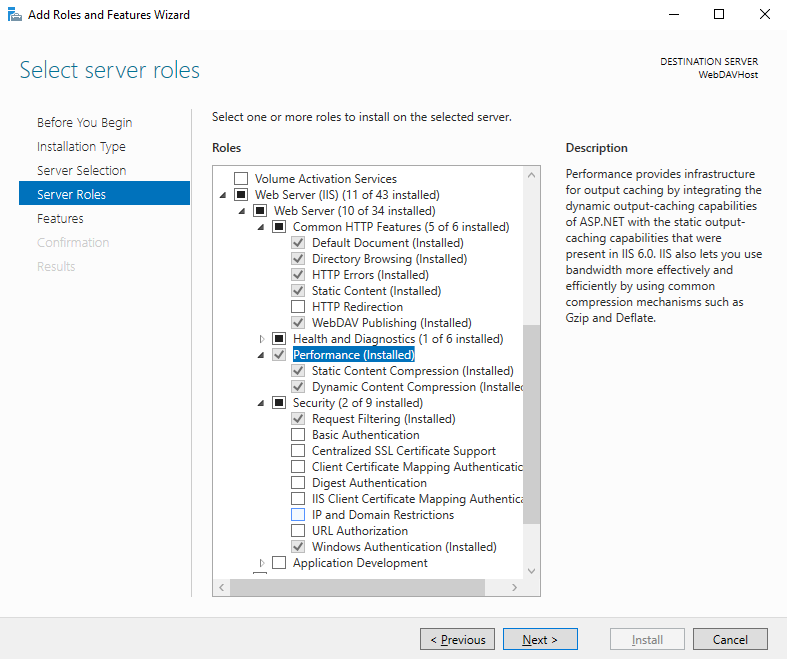The height and width of the screenshot is (659, 787).
Task: Select Static Content (Installed) item
Action: pyautogui.click(x=376, y=291)
